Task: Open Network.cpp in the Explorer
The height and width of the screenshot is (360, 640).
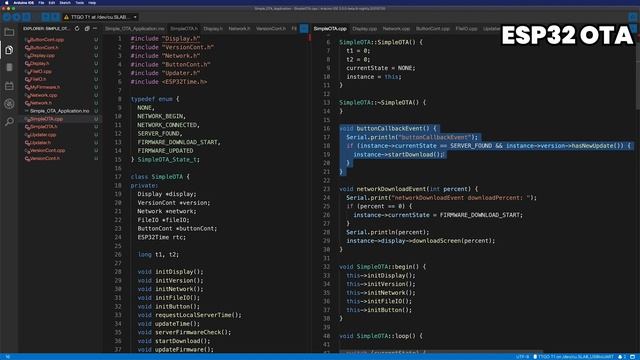Action: 61,95
